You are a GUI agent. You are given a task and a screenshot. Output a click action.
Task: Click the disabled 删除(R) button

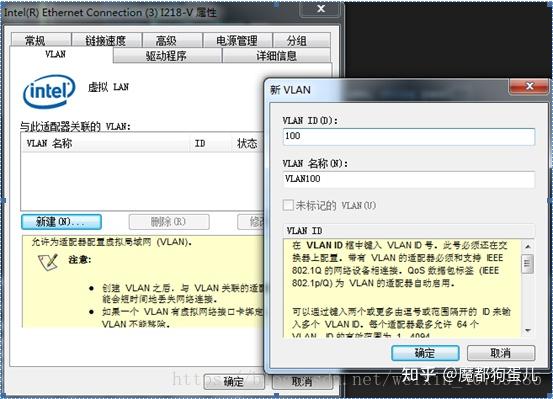(x=169, y=222)
